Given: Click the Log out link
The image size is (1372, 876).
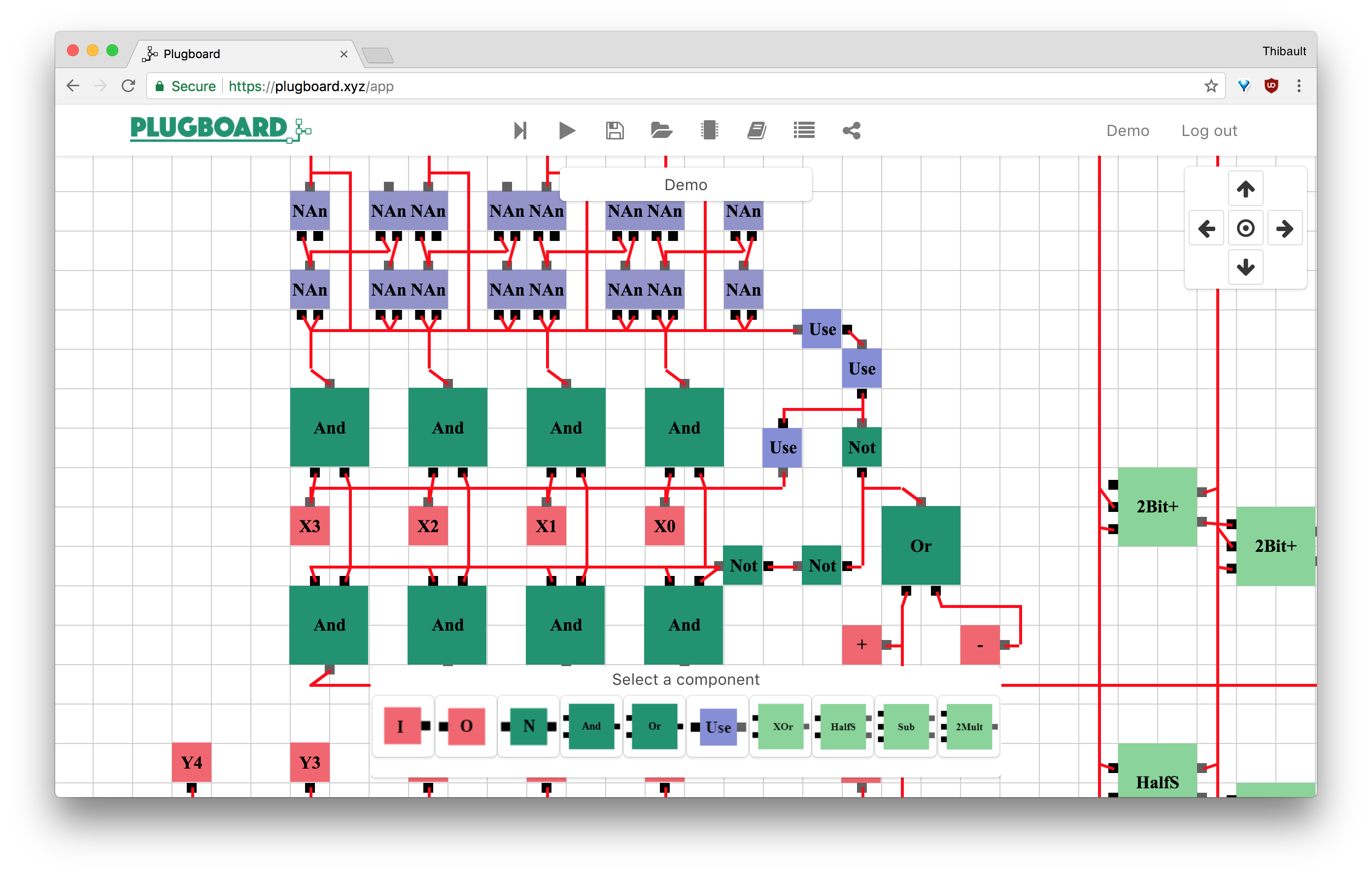Looking at the screenshot, I should [1208, 131].
